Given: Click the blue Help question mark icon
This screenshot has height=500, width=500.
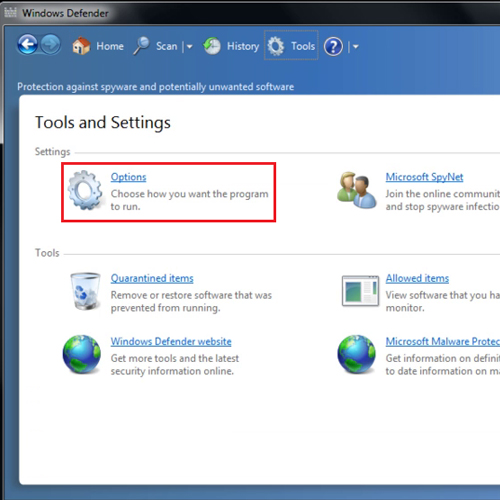Looking at the screenshot, I should (x=333, y=46).
